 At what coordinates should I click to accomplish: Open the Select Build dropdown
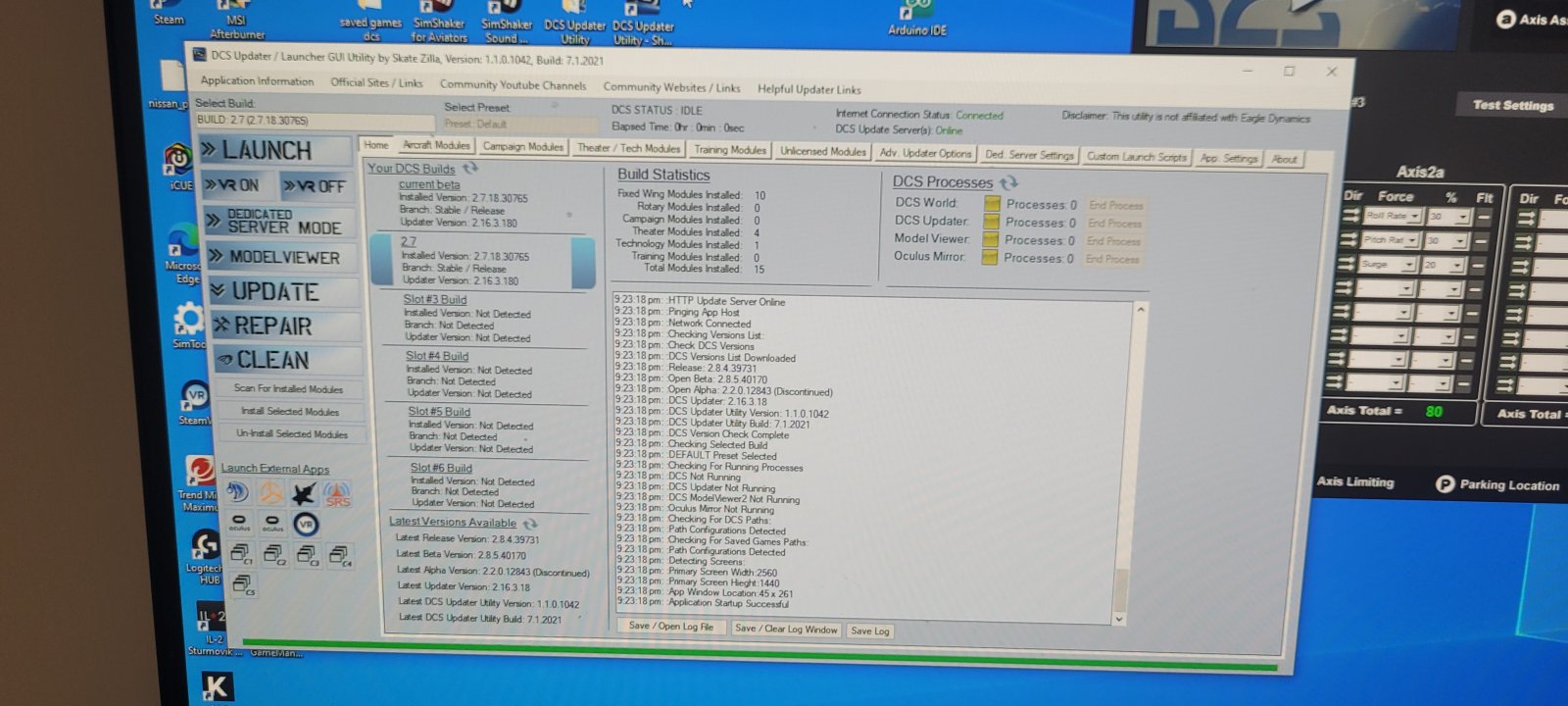pyautogui.click(x=315, y=121)
